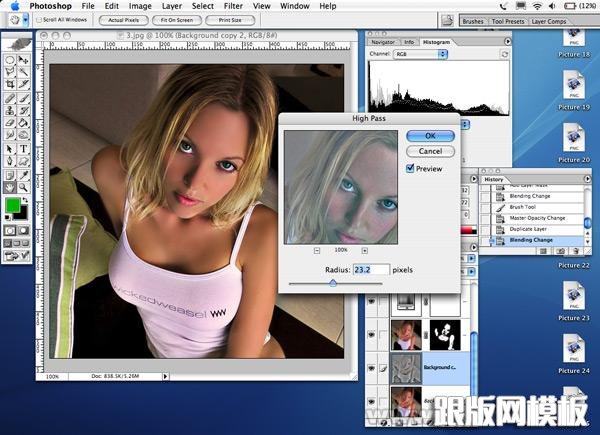
Task: Open the histogram Channel RGB dropdown
Action: (x=420, y=54)
